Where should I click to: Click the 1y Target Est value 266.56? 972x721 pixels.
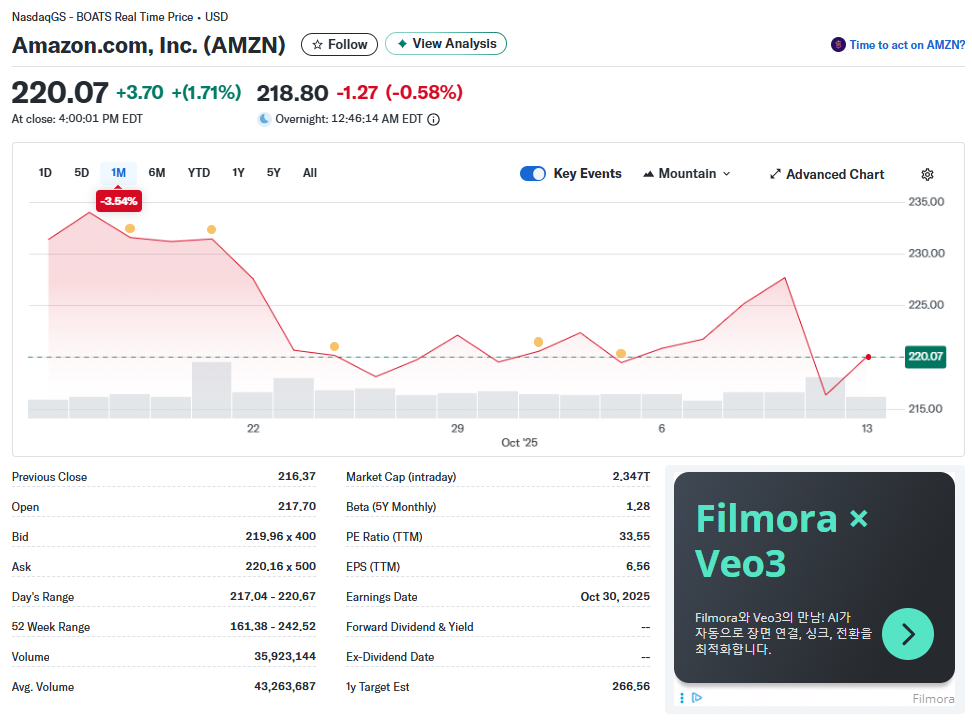(631, 686)
